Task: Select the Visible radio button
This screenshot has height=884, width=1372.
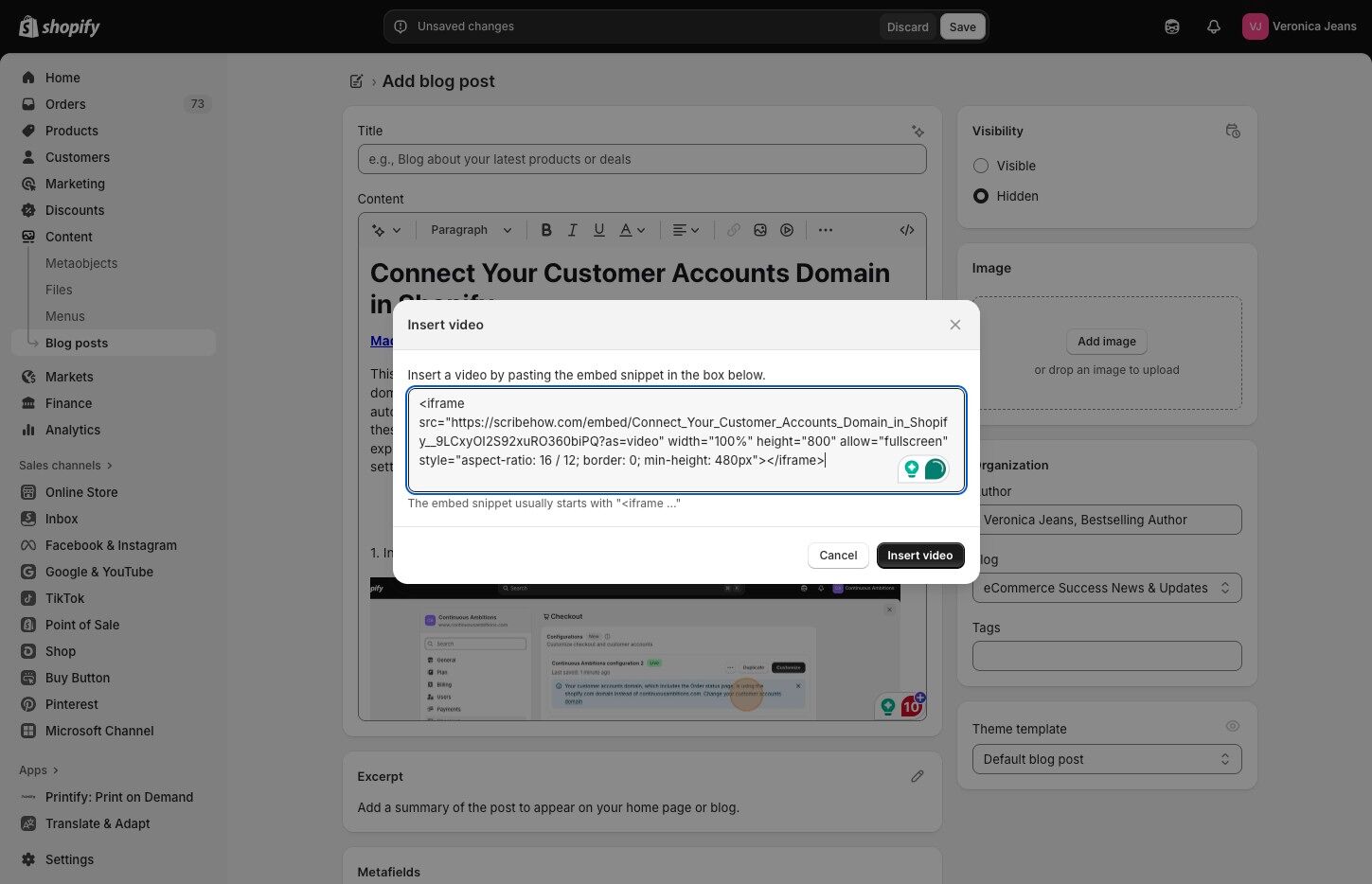Action: (981, 166)
